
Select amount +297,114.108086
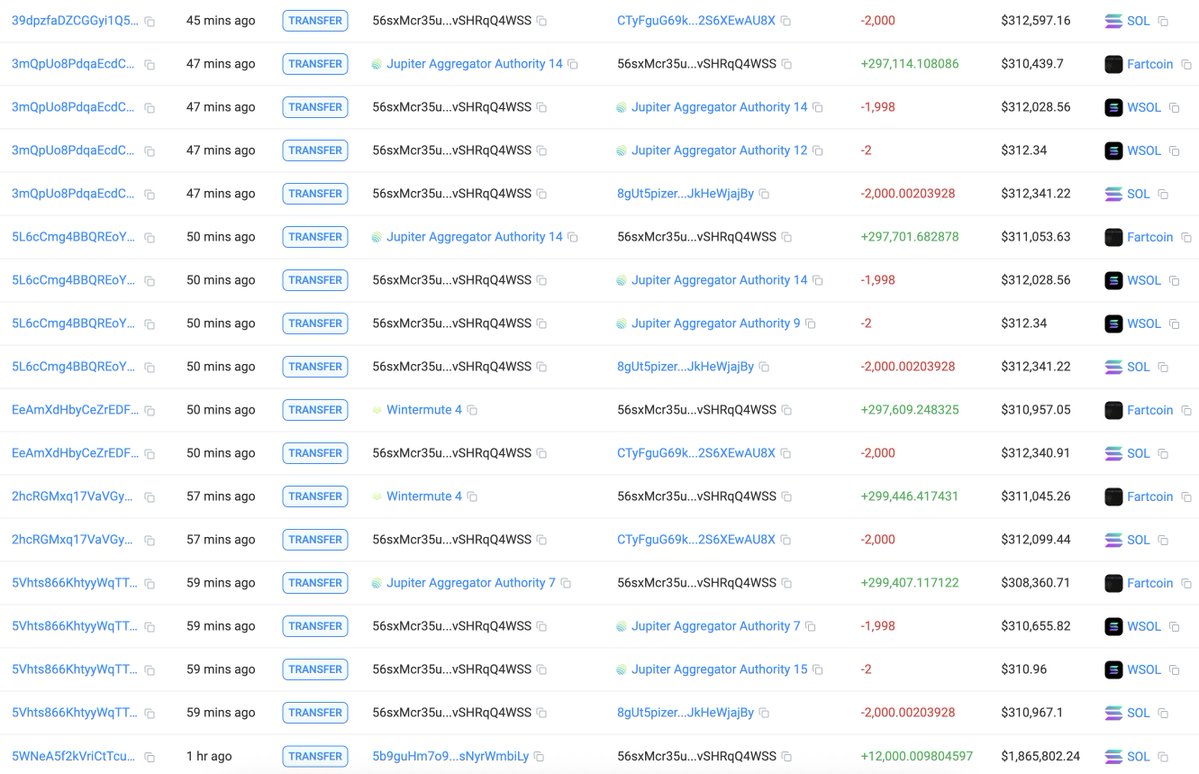[x=909, y=63]
